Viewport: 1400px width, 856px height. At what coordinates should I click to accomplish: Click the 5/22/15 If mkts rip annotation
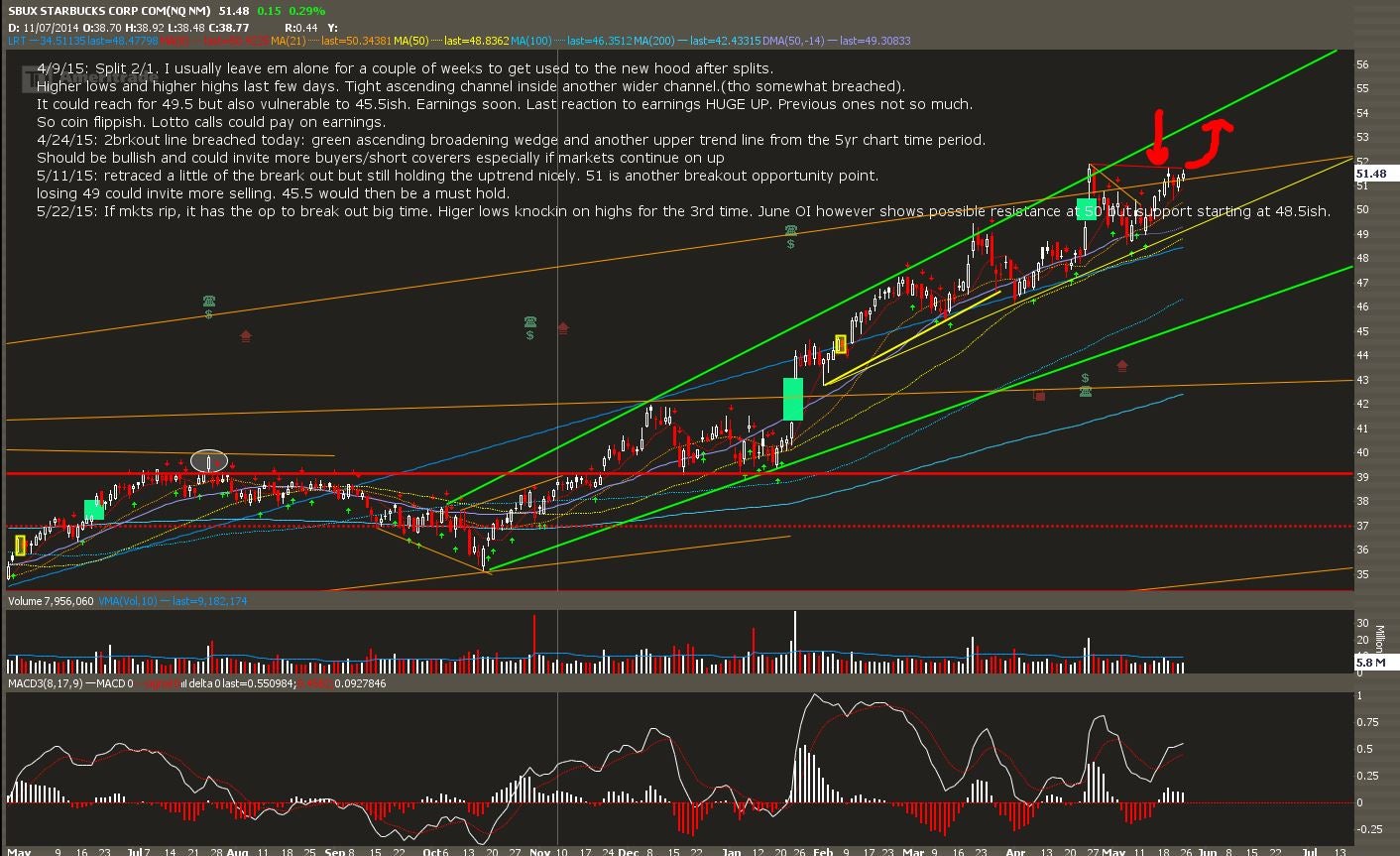coord(683,211)
